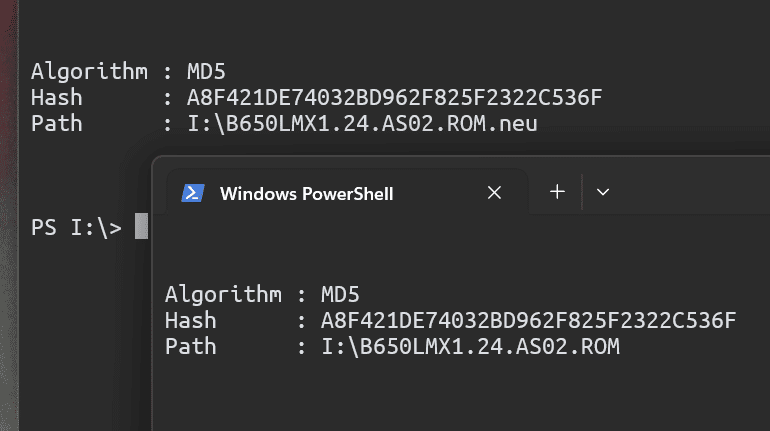
Task: Click the Hash label in the front terminal
Action: 191,321
